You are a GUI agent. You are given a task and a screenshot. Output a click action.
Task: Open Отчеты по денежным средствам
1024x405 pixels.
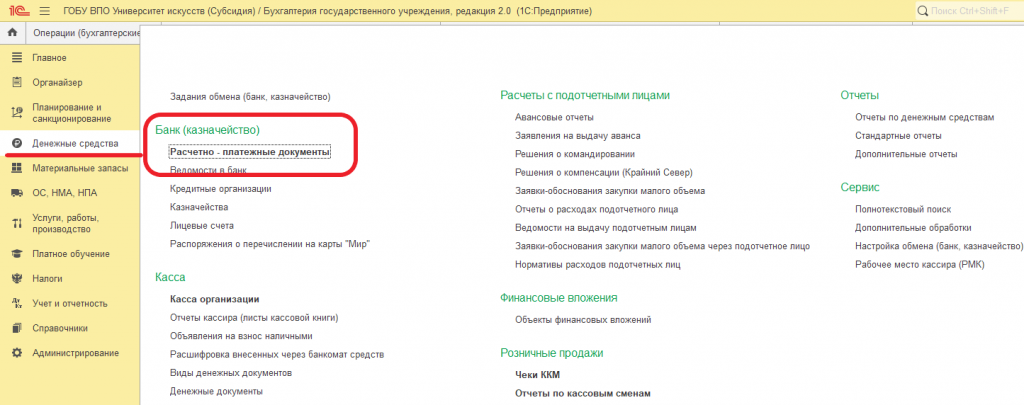925,117
